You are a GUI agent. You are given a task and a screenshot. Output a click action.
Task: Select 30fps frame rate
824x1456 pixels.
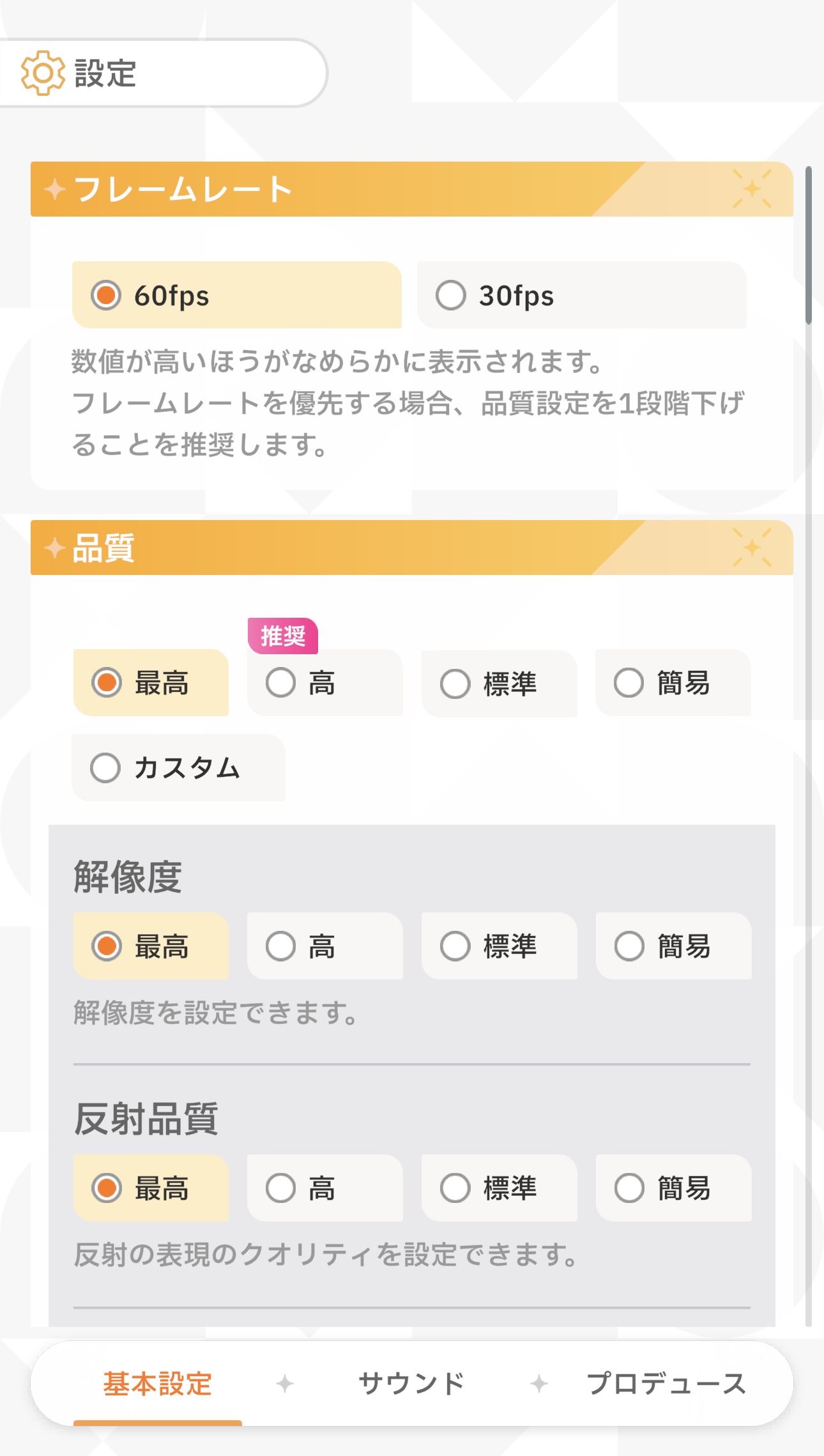click(581, 295)
